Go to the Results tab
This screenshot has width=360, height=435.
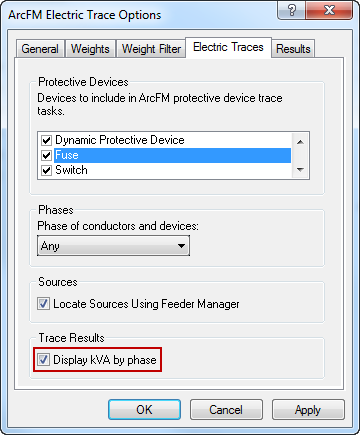[x=293, y=49]
